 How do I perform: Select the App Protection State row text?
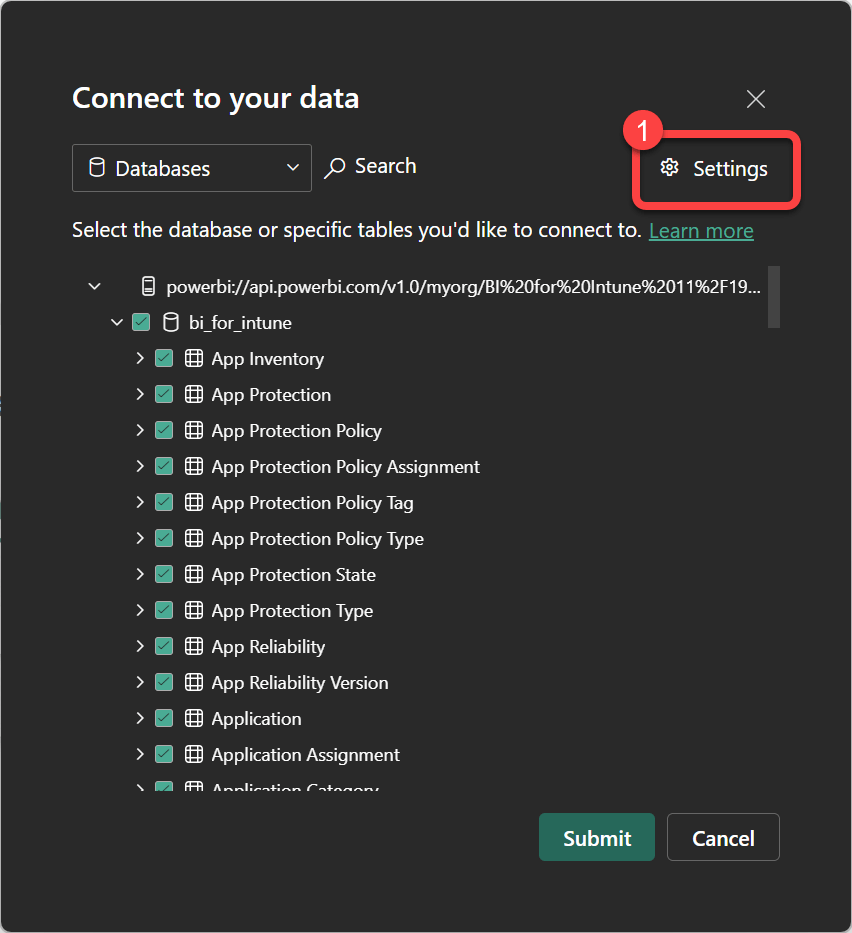[294, 575]
